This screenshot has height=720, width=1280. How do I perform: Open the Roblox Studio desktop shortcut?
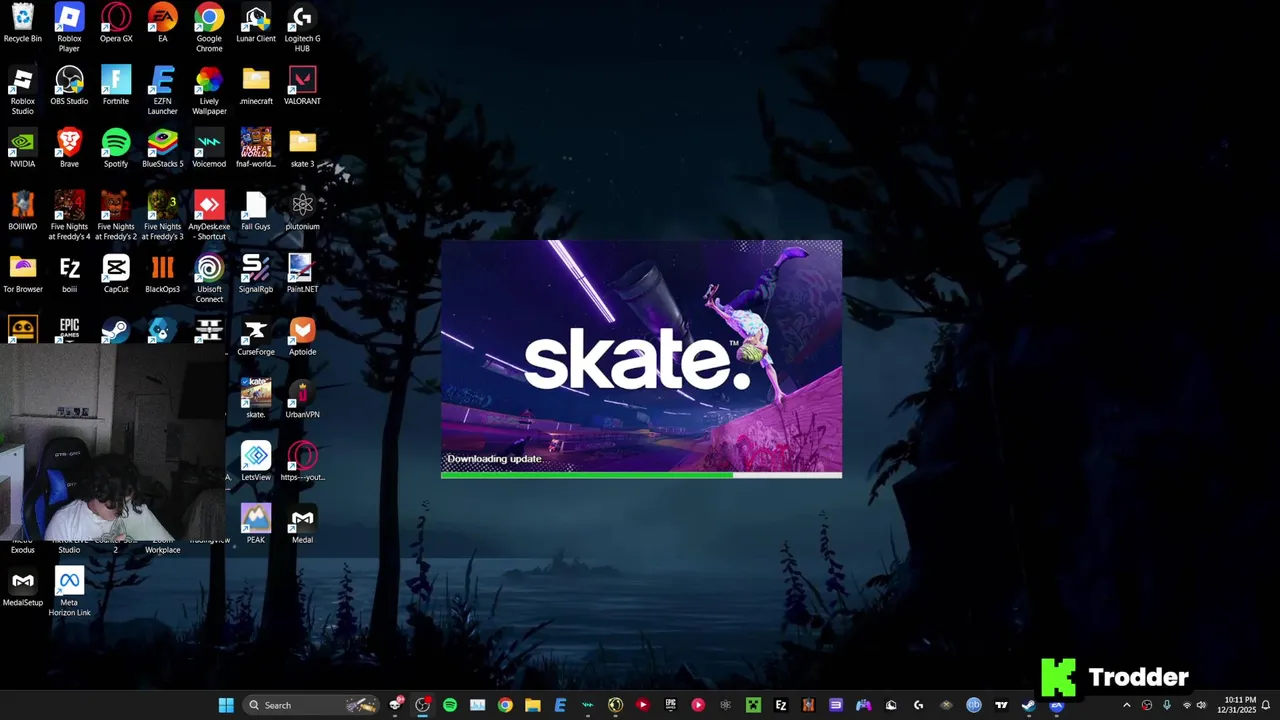coord(22,91)
